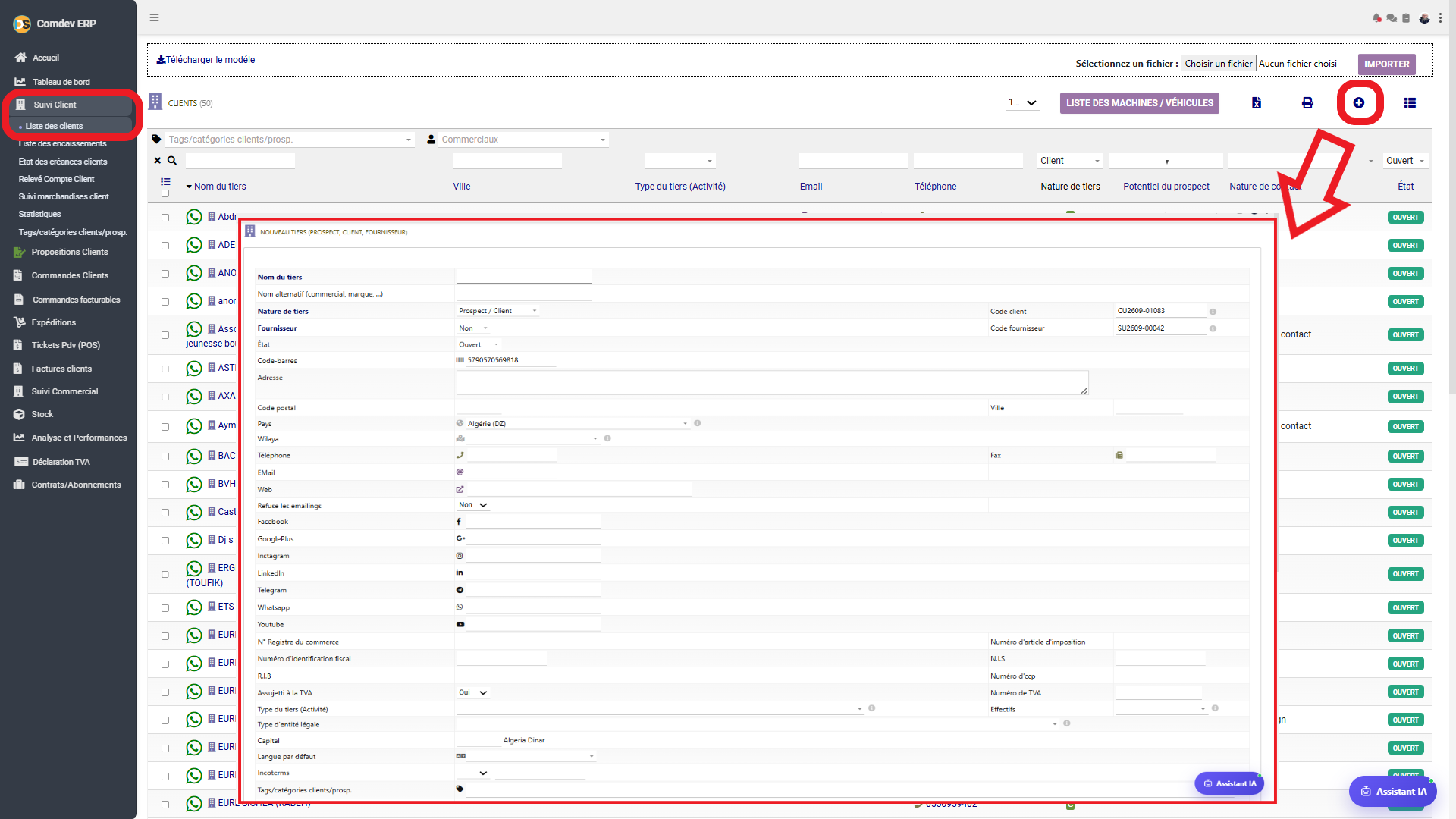Screen dimensions: 1456x819
Task: Clear the filters with the X icon
Action: pyautogui.click(x=158, y=160)
